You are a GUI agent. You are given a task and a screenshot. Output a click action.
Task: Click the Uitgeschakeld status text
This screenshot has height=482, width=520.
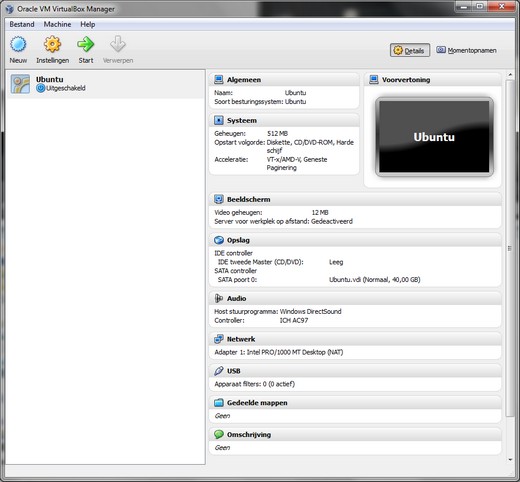coord(66,88)
